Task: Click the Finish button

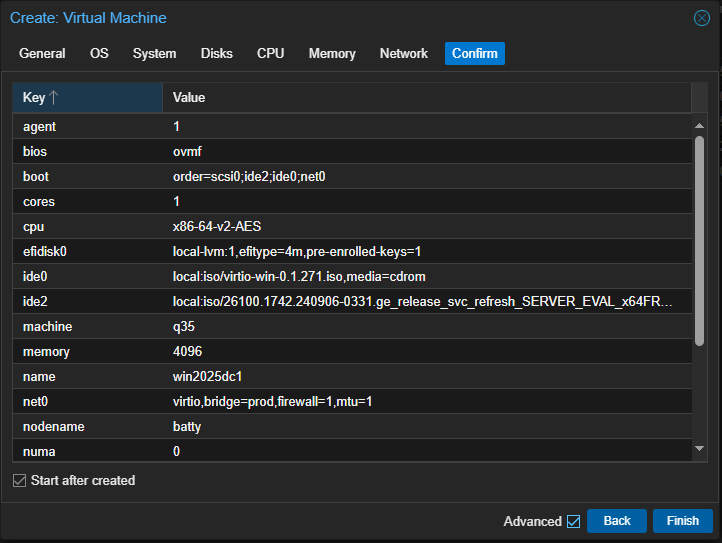Action: click(682, 521)
